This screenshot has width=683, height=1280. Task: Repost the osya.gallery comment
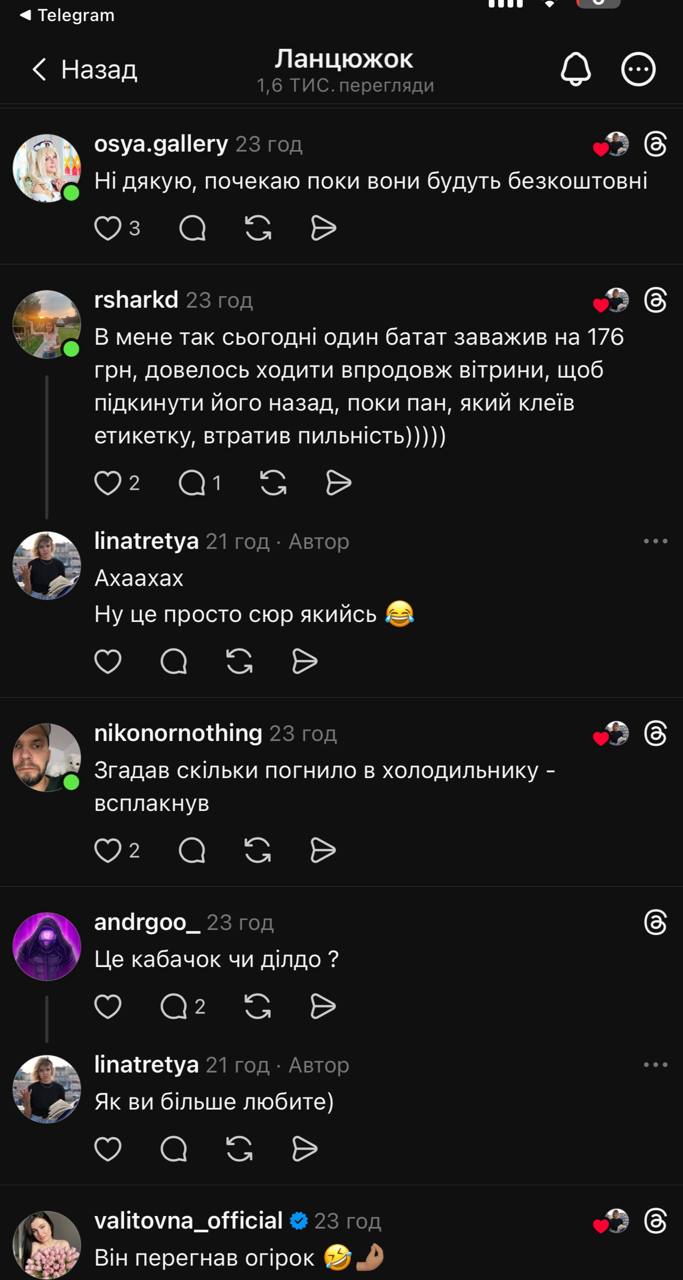(258, 229)
